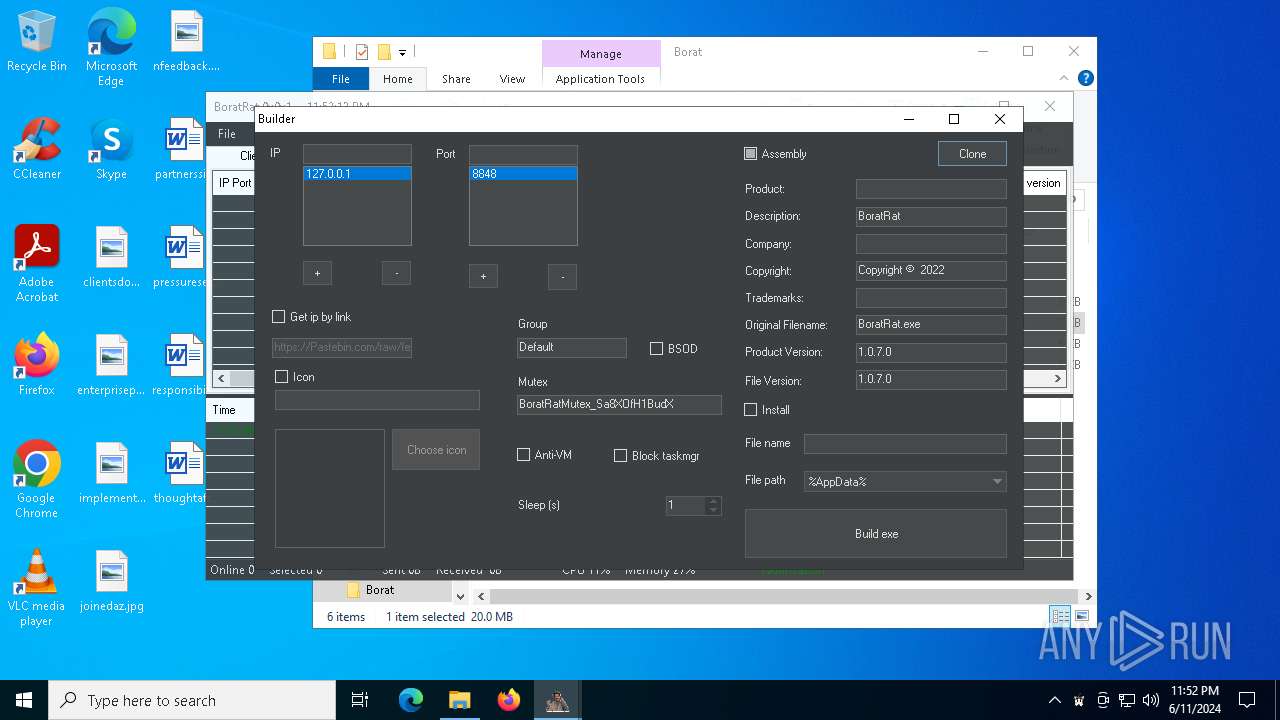The width and height of the screenshot is (1280, 720).
Task: Expand the Explorer ribbon chevron
Action: pyautogui.click(x=1066, y=78)
